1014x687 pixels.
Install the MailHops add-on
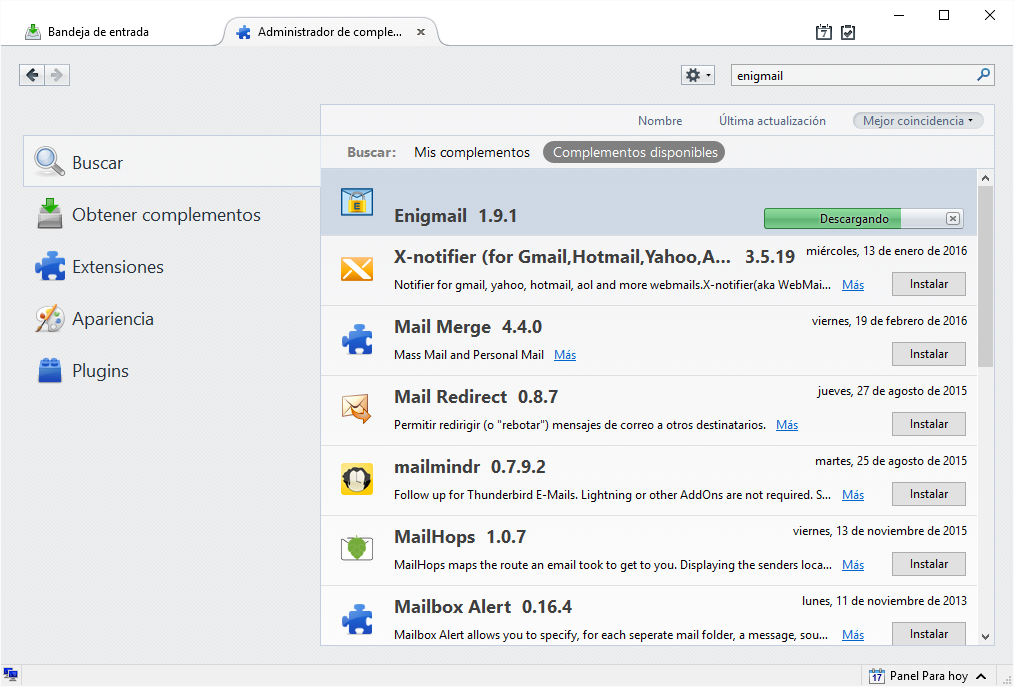point(929,564)
